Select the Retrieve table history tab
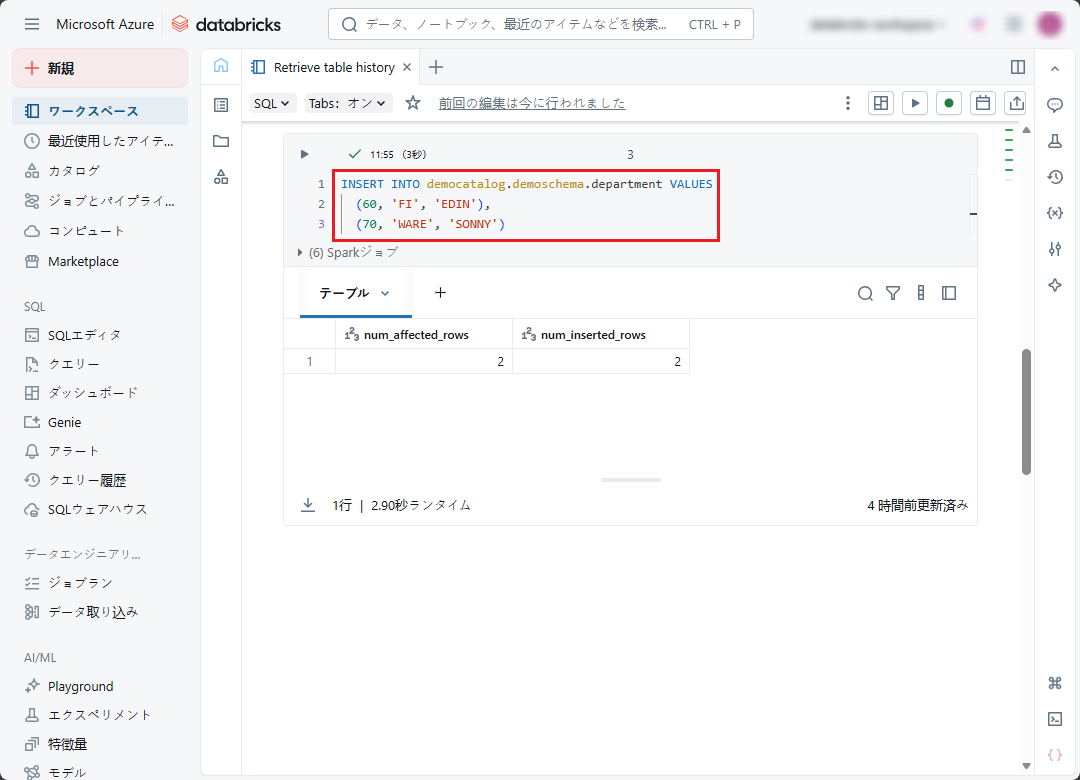The image size is (1080, 780). coord(334,67)
